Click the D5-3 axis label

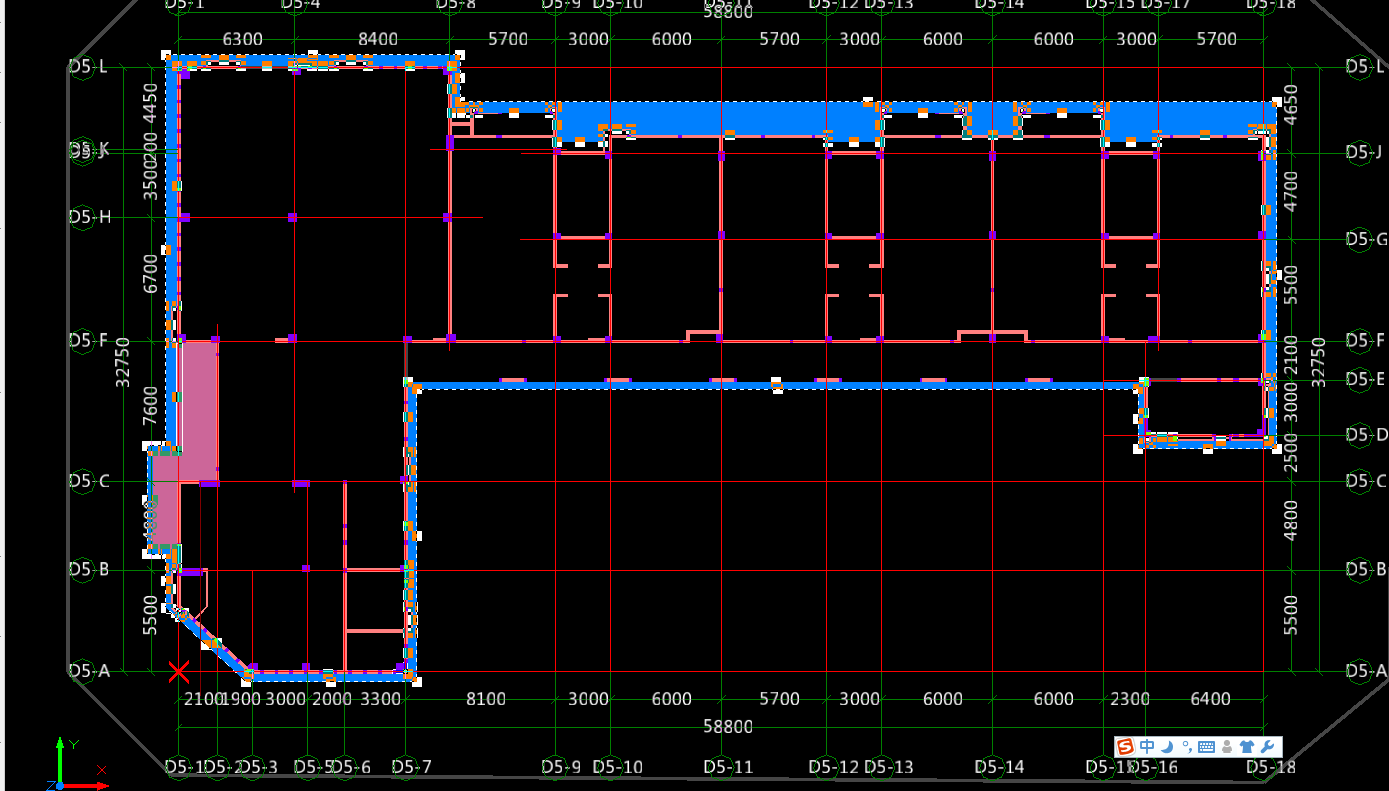click(x=258, y=767)
